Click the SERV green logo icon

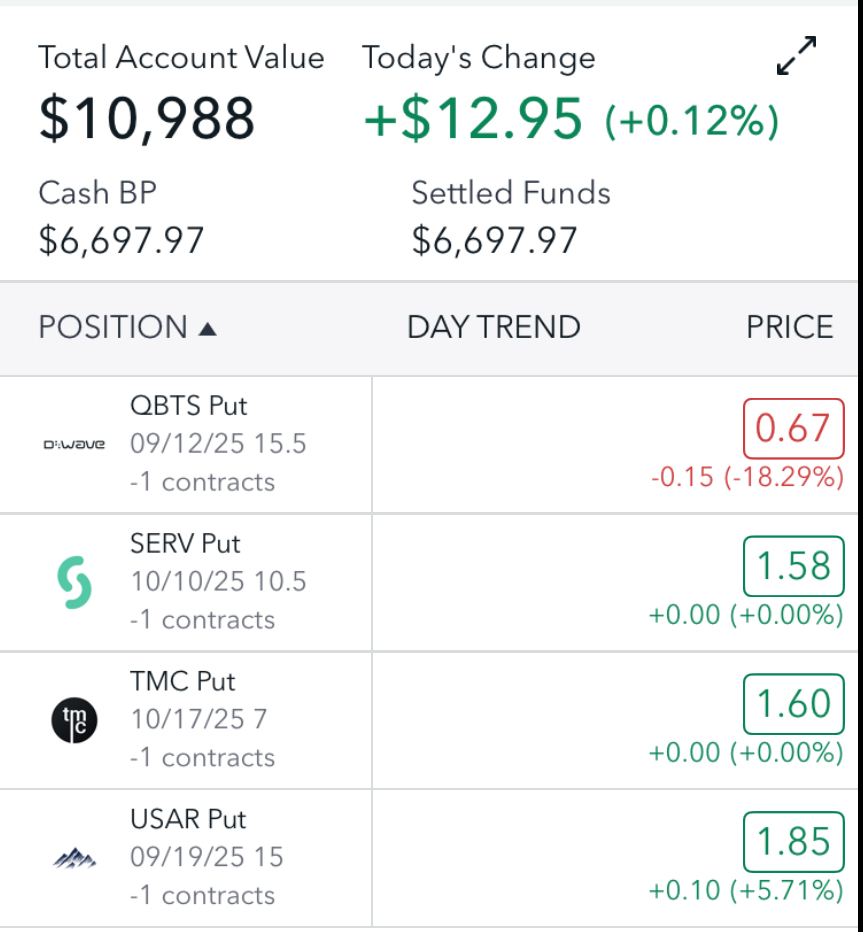[74, 582]
